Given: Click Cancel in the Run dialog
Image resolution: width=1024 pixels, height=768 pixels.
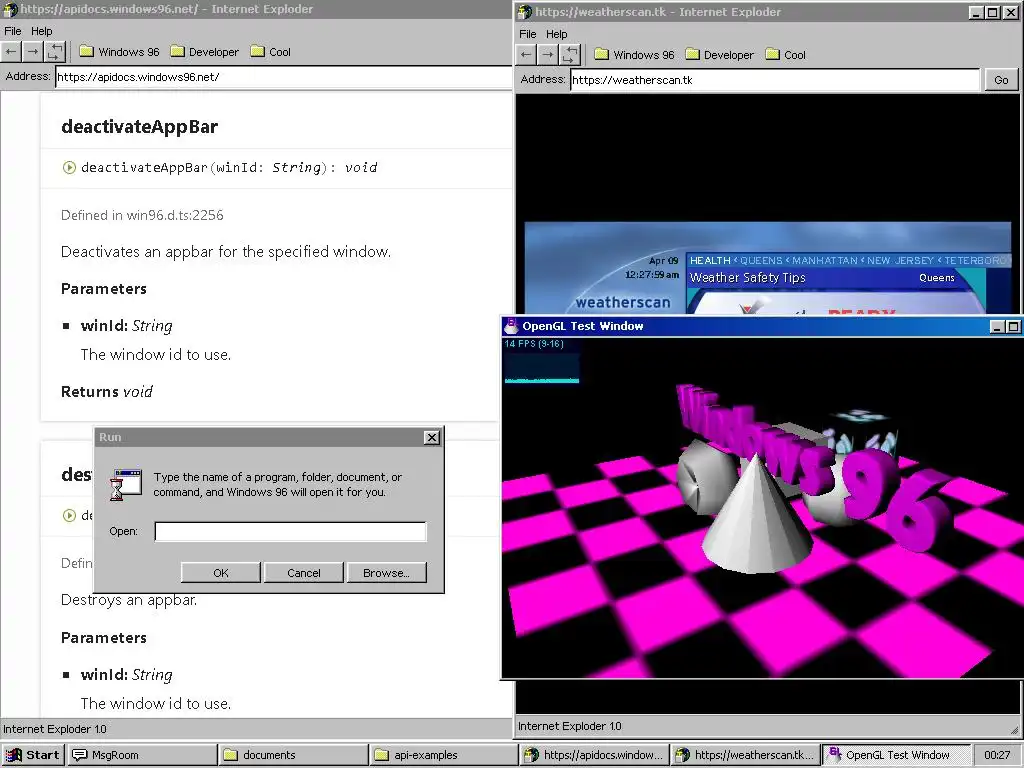Looking at the screenshot, I should click(304, 573).
